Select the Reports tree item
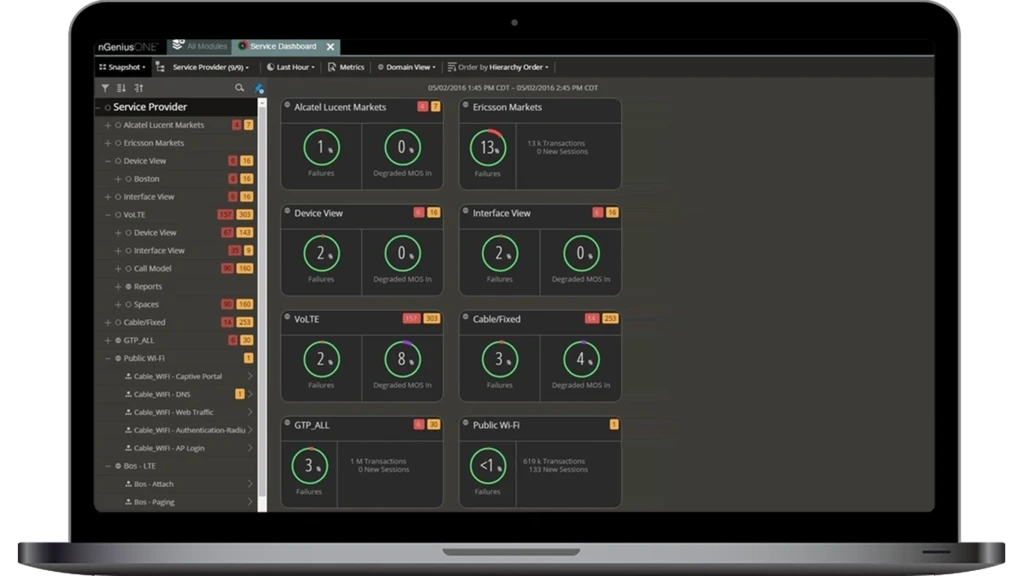This screenshot has width=1024, height=576. (x=148, y=286)
